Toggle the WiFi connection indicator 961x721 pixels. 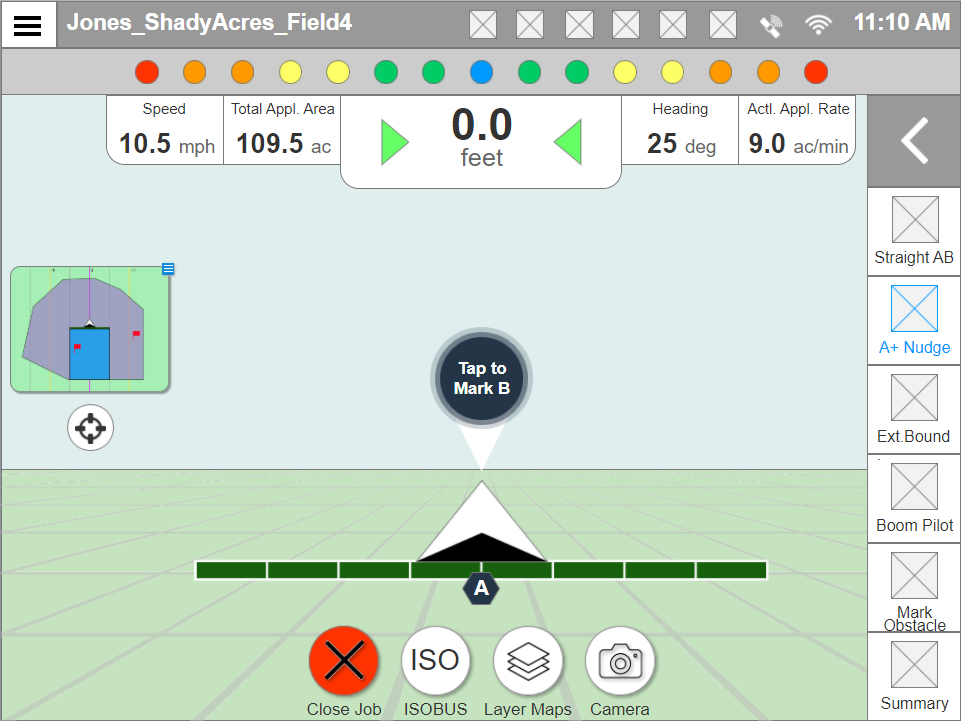[818, 24]
